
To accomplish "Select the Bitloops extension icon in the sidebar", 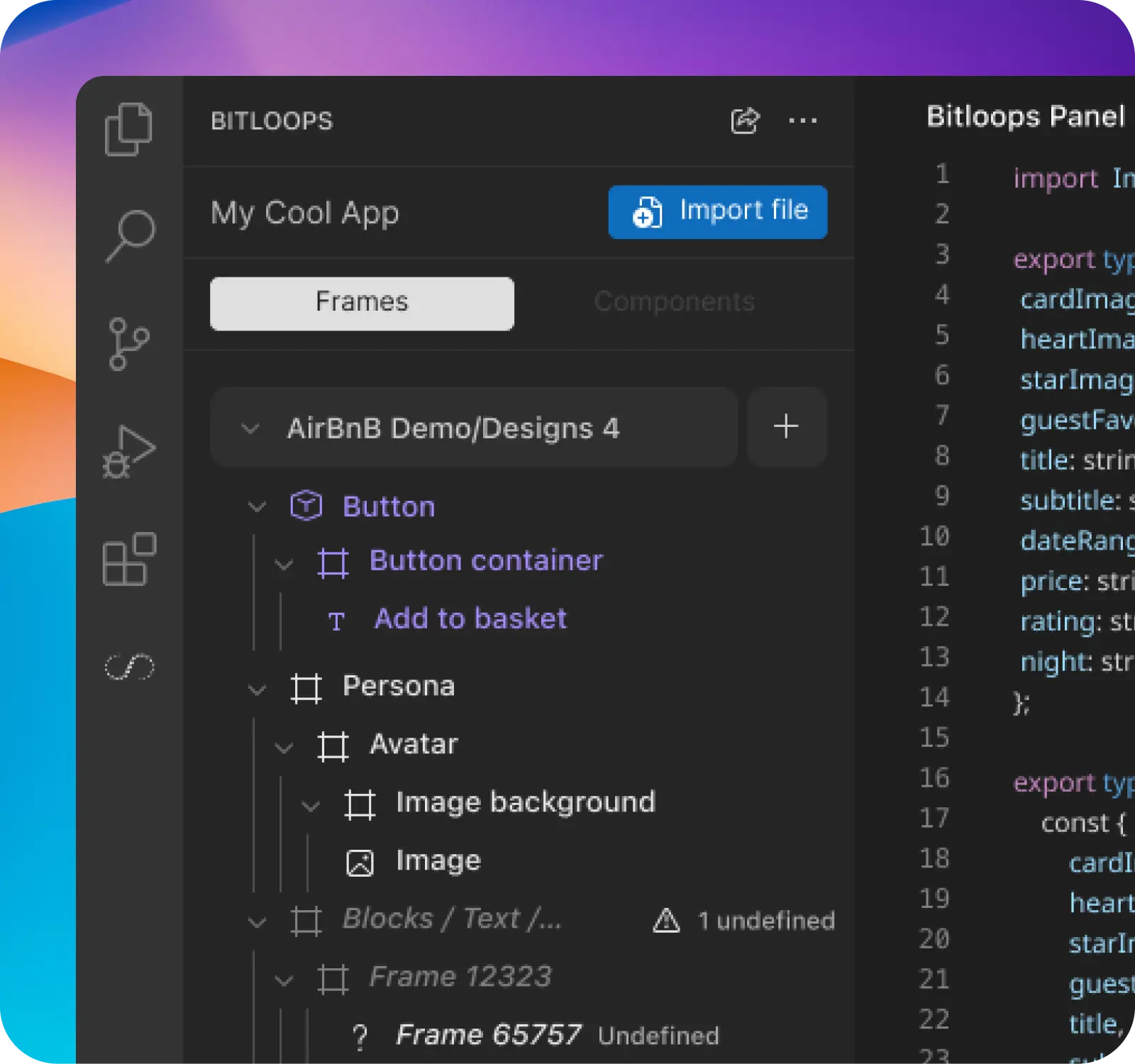I will tap(131, 665).
